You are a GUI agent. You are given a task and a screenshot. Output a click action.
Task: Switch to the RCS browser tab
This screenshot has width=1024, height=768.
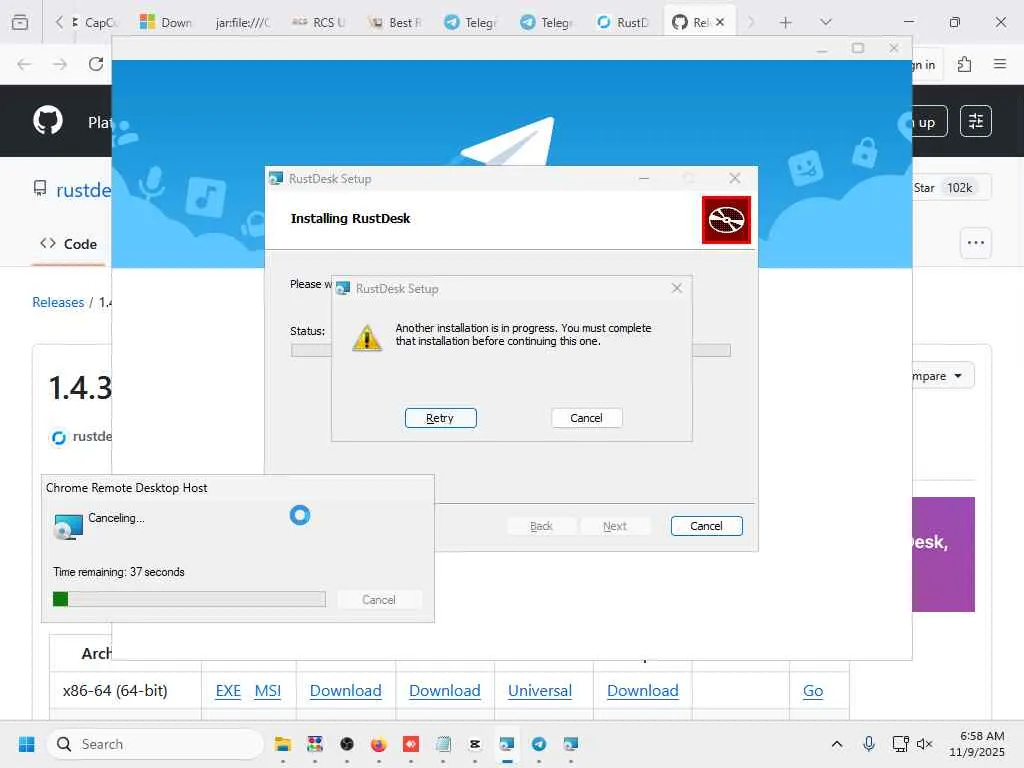point(318,22)
